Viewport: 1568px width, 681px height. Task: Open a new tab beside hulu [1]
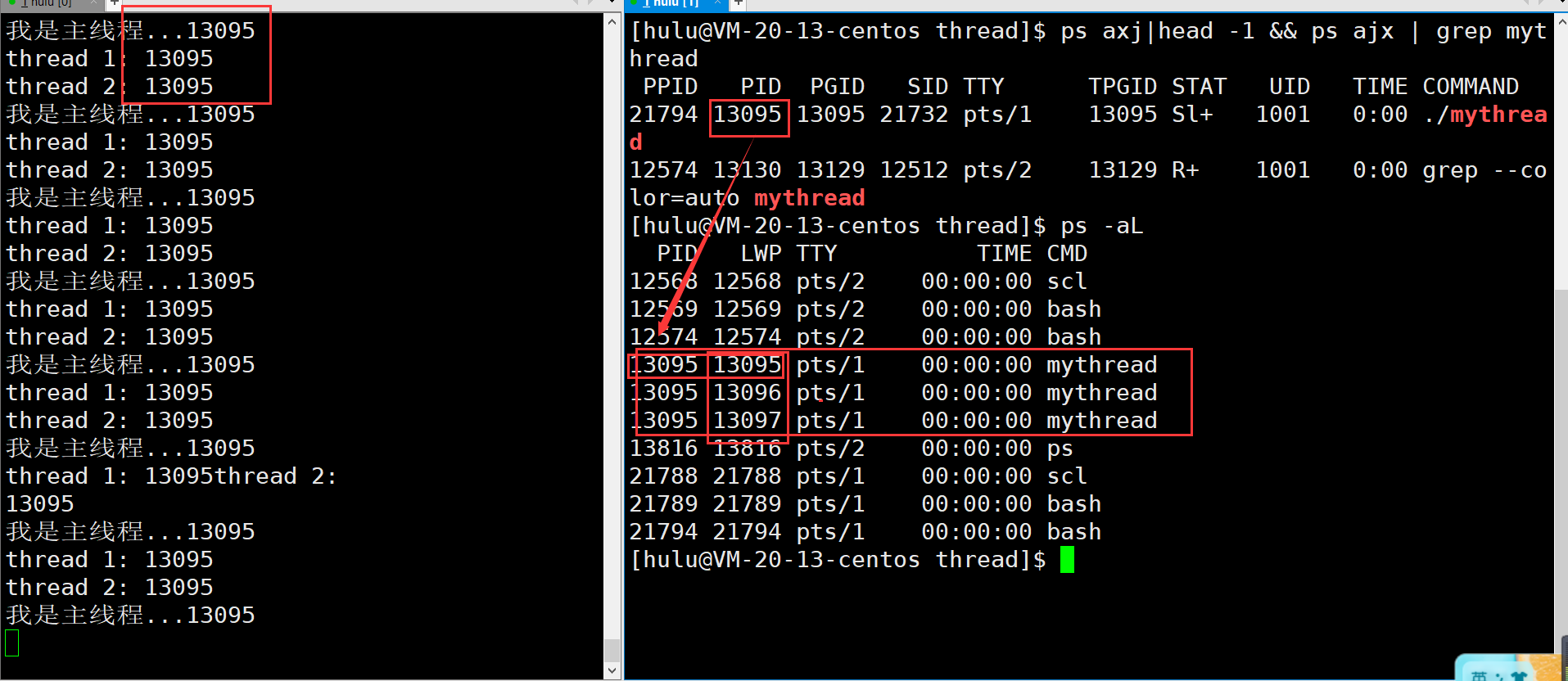738,3
